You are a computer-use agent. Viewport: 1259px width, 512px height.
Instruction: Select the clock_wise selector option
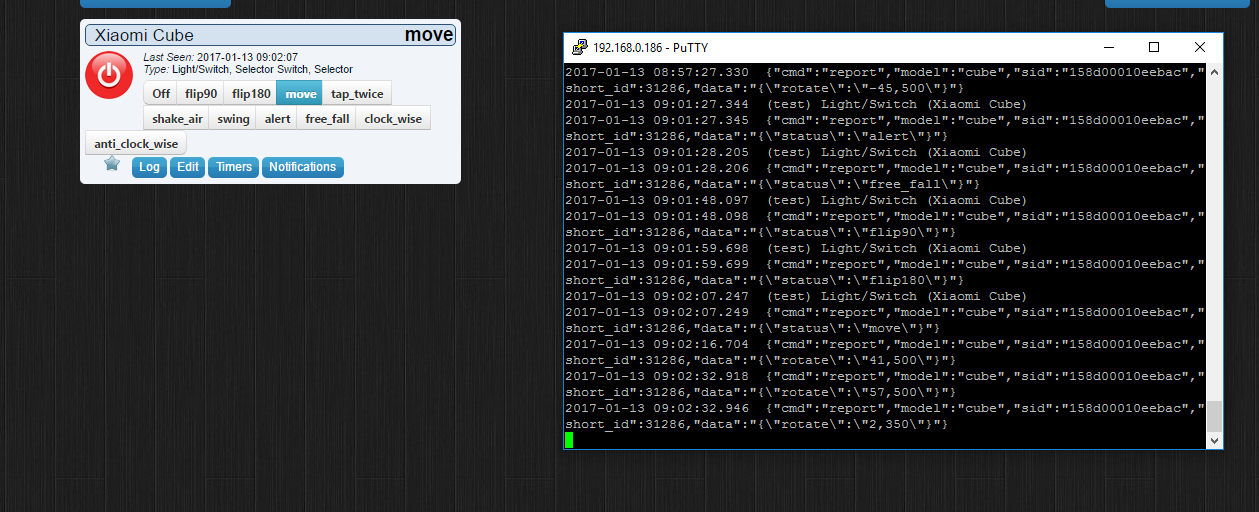(393, 119)
